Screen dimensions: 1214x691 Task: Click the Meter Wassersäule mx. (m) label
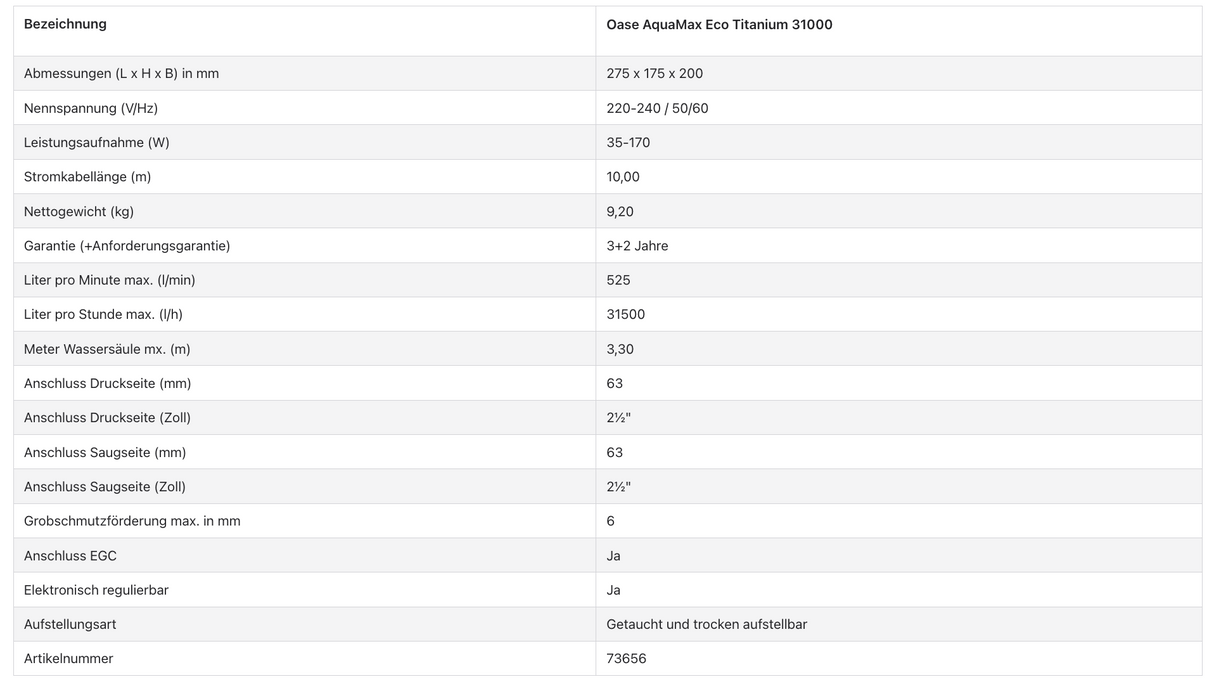tap(107, 349)
